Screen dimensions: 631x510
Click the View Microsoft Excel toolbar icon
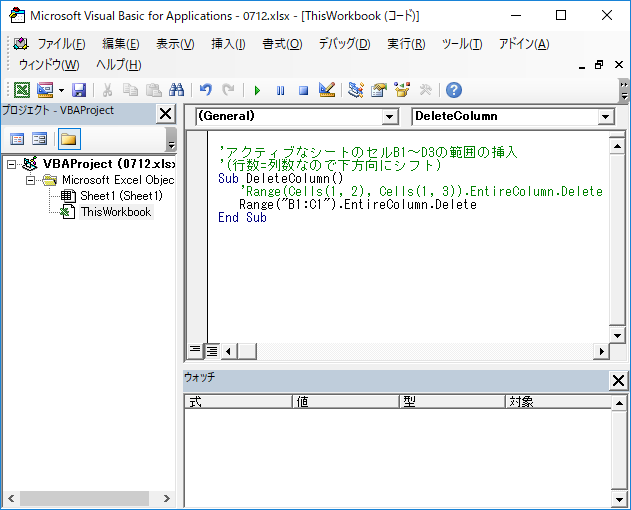click(x=22, y=90)
